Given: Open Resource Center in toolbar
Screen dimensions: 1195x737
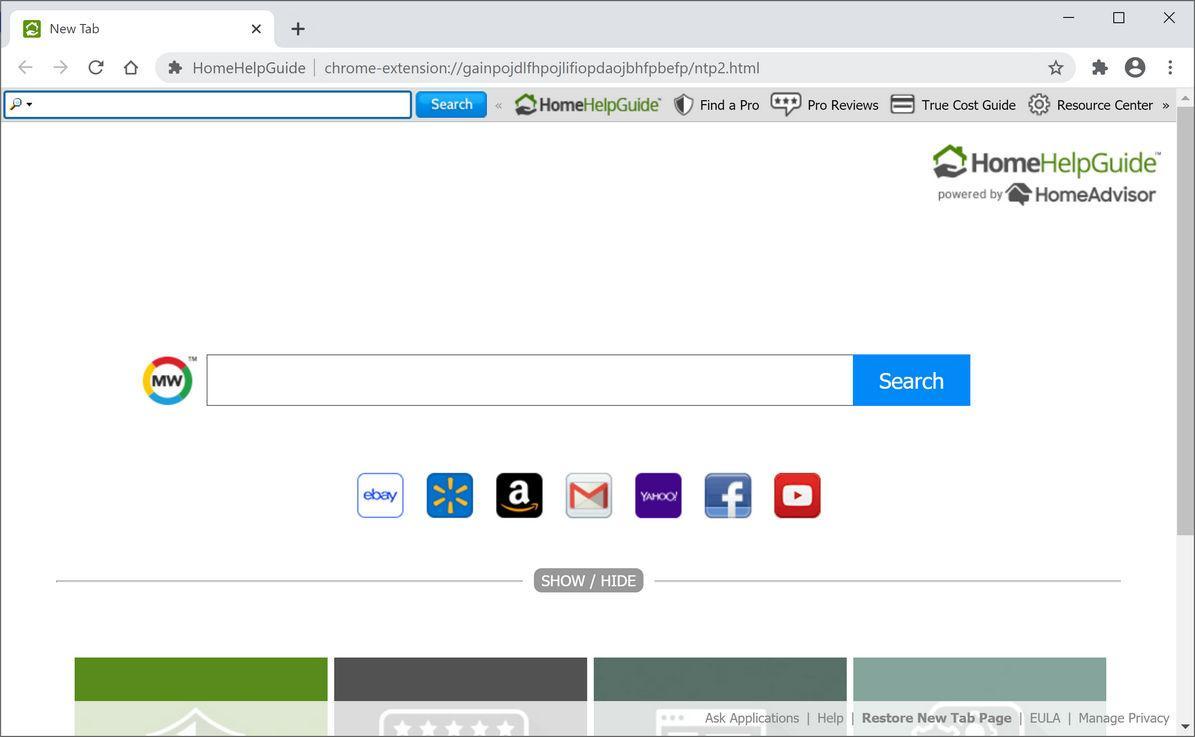Looking at the screenshot, I should point(1091,104).
